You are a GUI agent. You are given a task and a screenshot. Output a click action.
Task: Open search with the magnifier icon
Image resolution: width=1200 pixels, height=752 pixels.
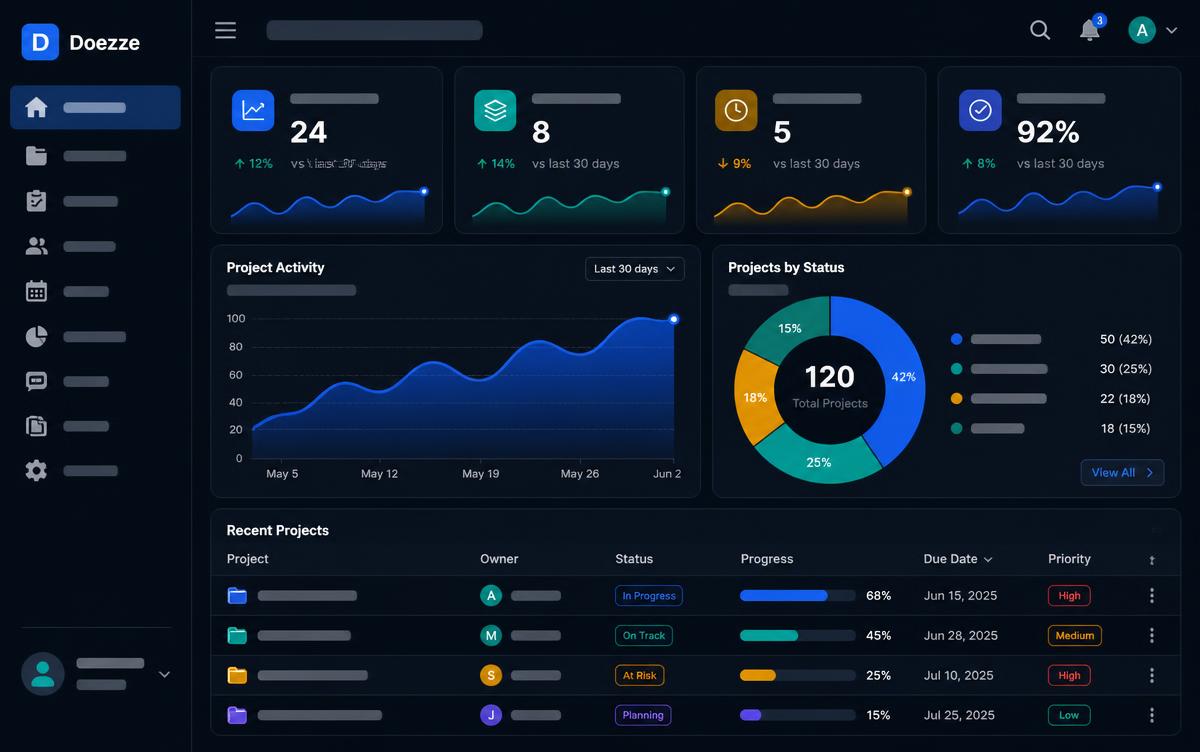click(1040, 30)
